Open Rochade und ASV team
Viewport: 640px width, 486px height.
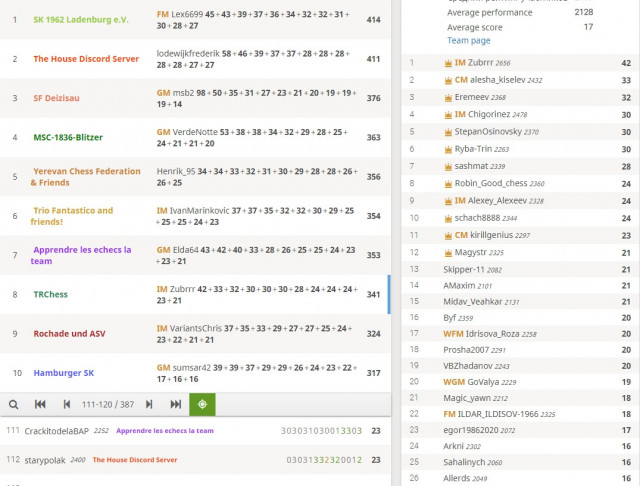pyautogui.click(x=69, y=333)
